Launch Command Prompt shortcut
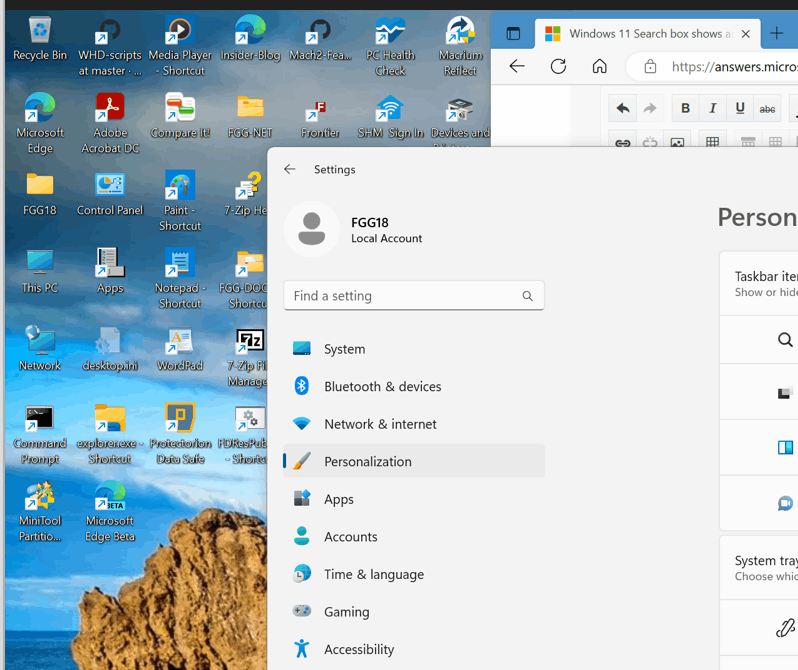Viewport: 798px width, 670px height. tap(40, 434)
